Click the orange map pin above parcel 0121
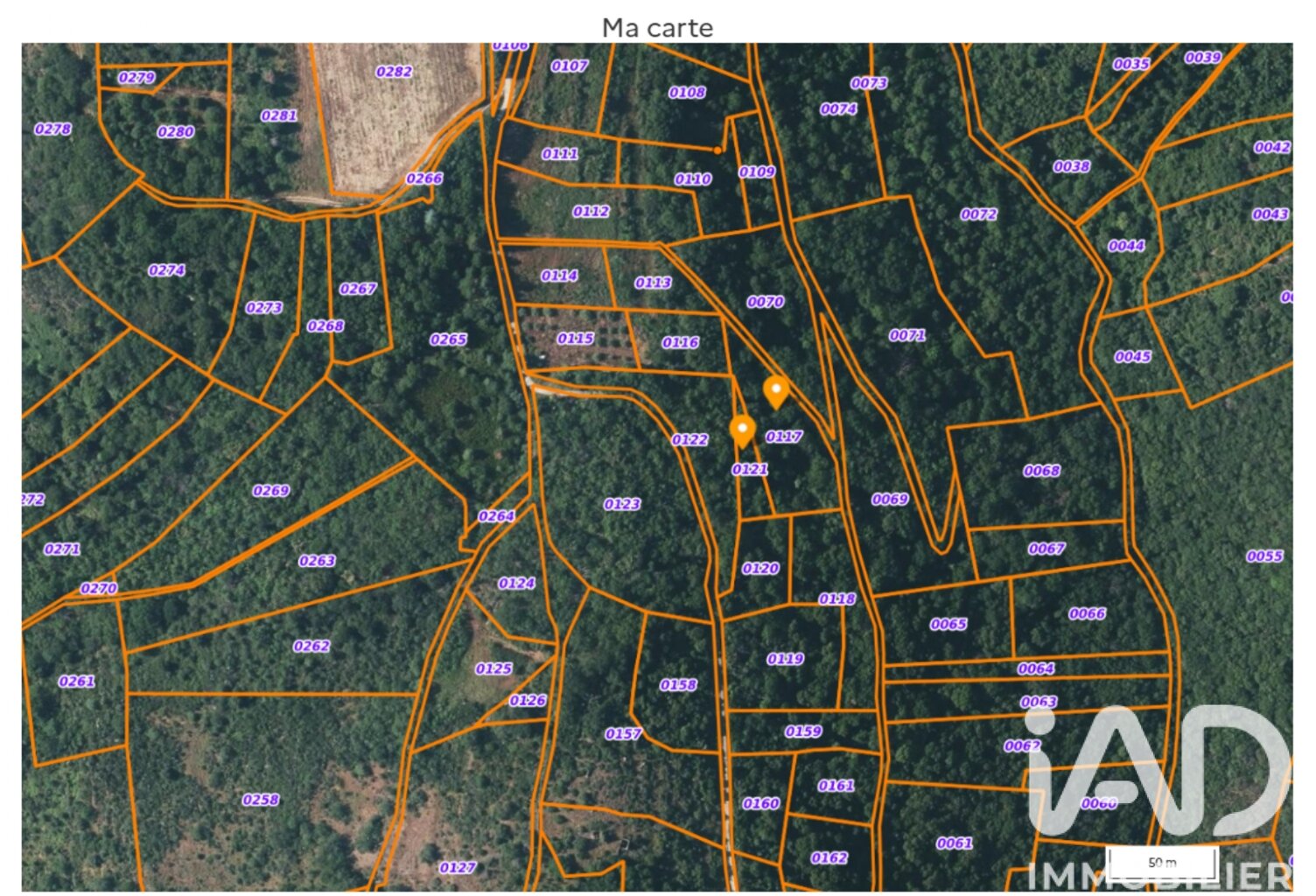Screen dimensions: 1316x896 pyautogui.click(x=742, y=430)
